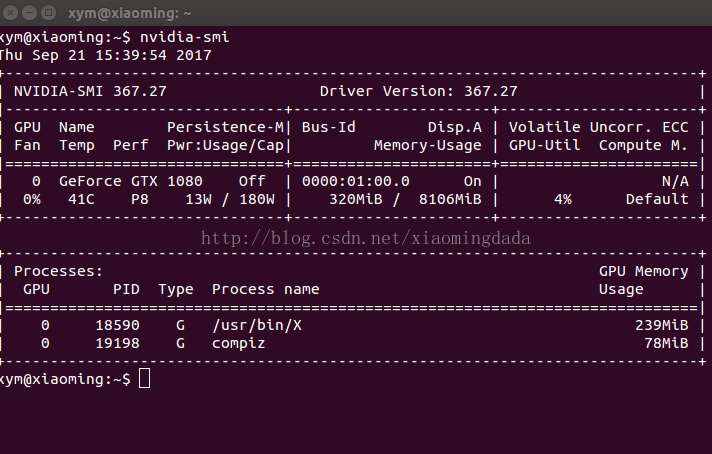The width and height of the screenshot is (712, 454).
Task: Click the /usr/bin/X process name
Action: click(x=257, y=325)
